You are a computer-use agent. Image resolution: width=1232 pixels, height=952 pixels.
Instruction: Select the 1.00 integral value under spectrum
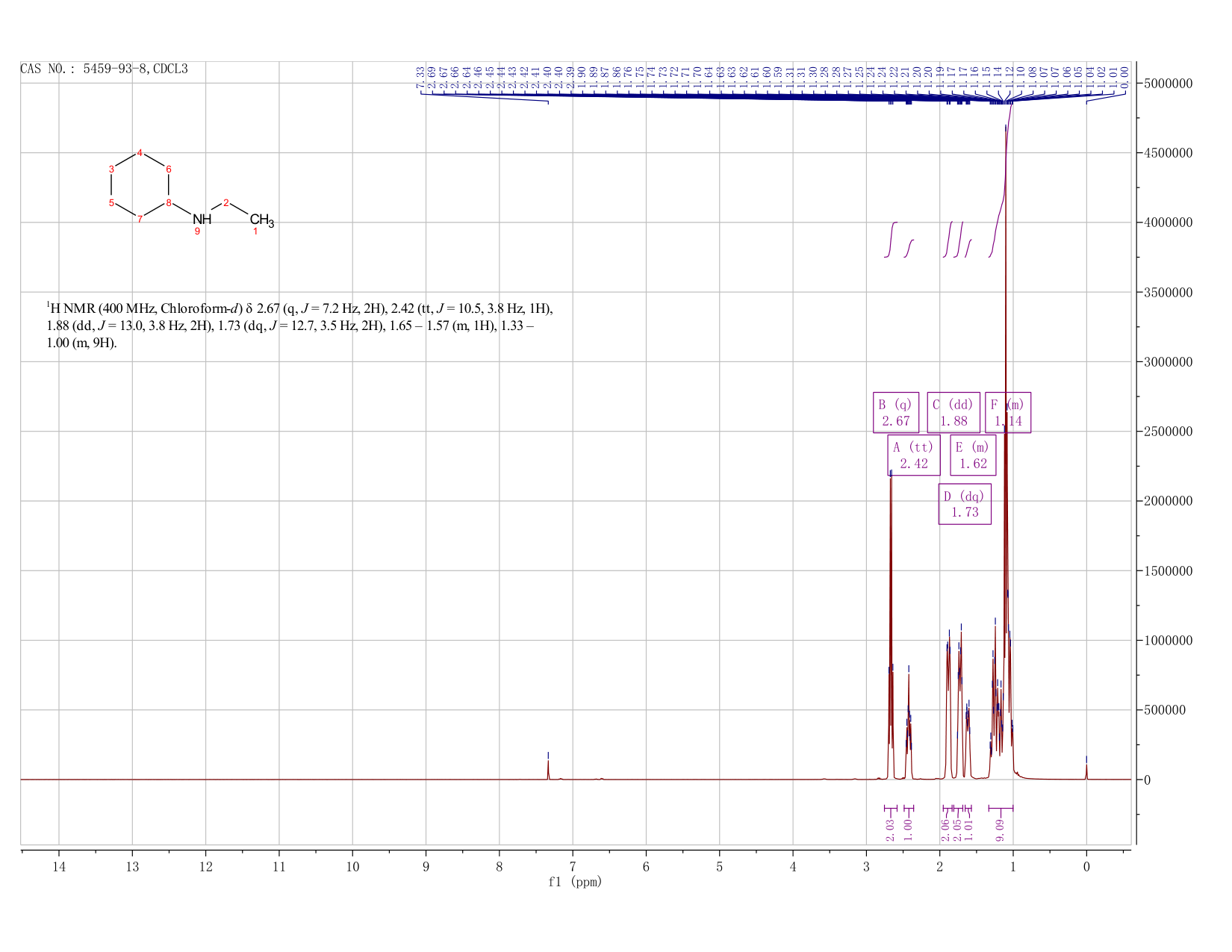[909, 830]
